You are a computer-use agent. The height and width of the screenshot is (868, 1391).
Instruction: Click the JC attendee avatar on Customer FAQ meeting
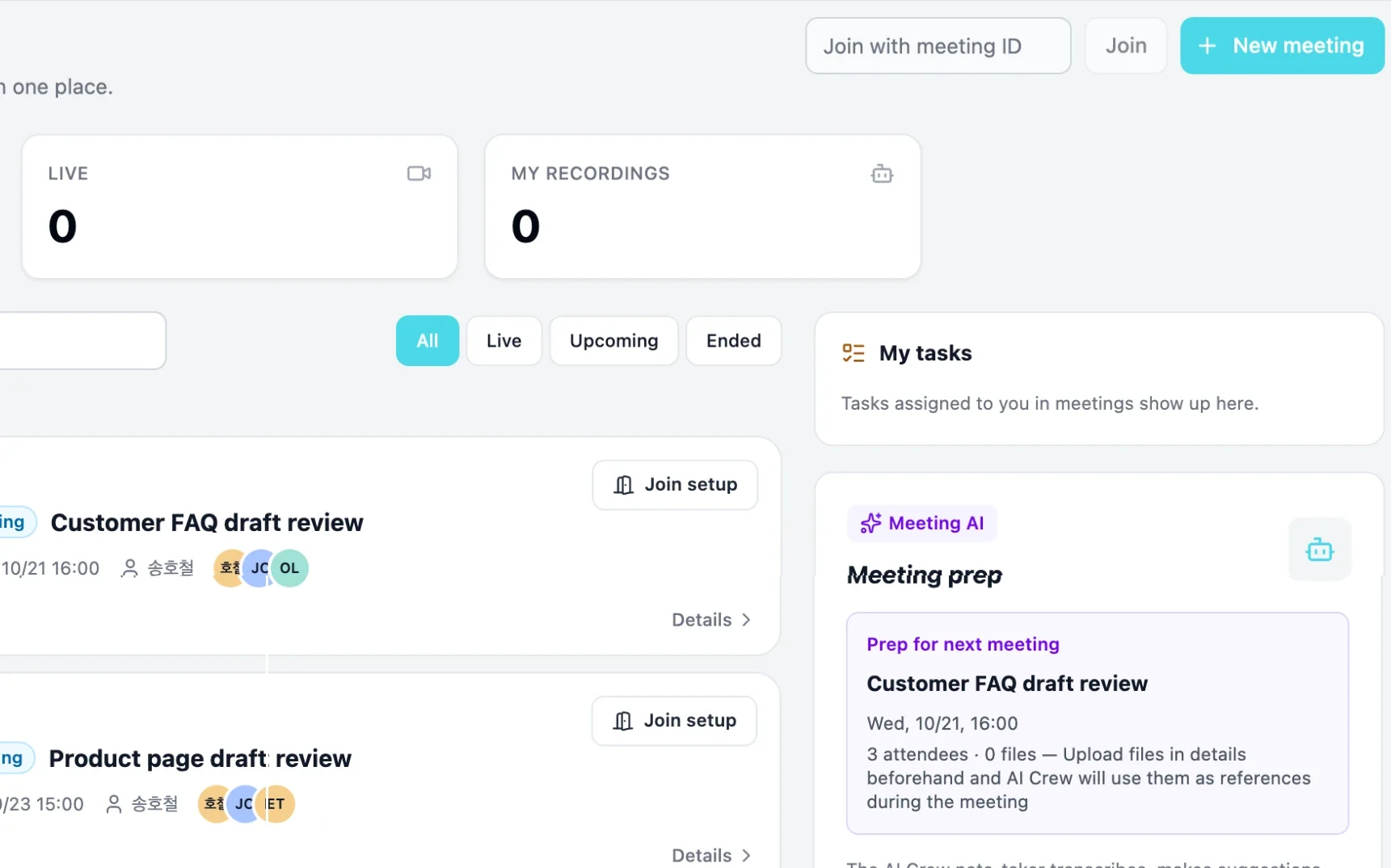pos(258,568)
